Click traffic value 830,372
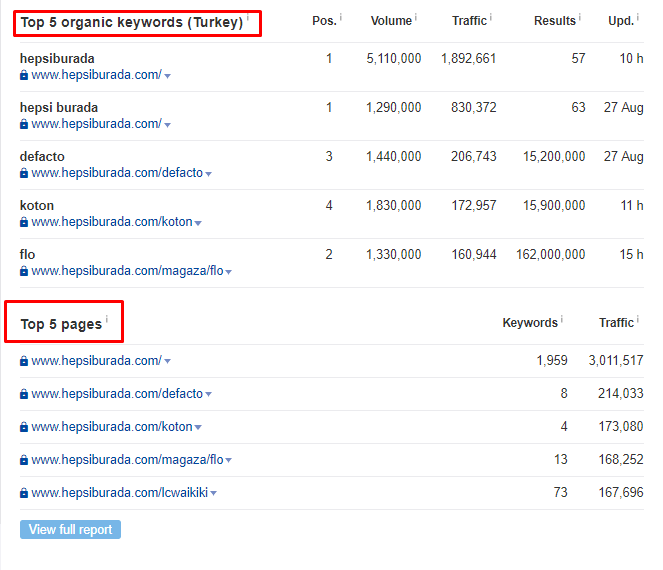 474,107
